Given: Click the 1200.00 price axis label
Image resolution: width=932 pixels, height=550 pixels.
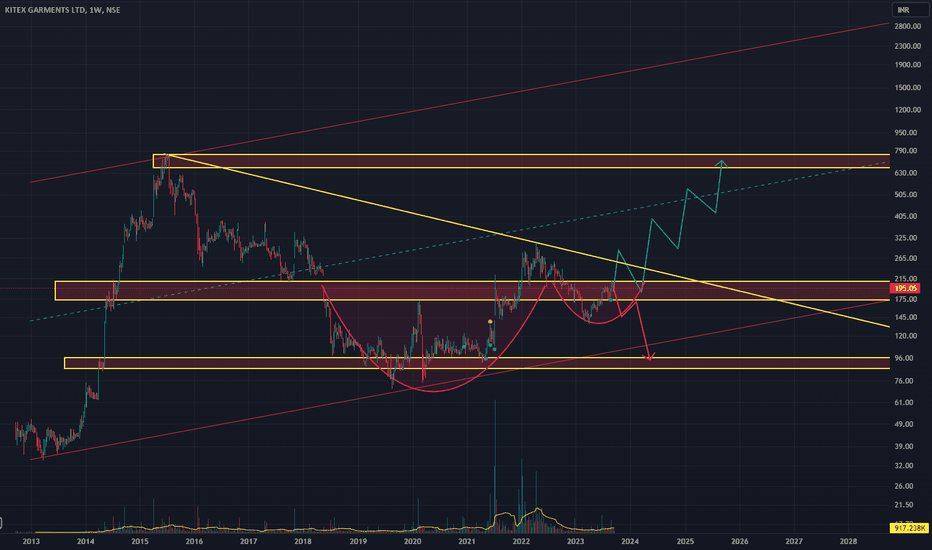Looking at the screenshot, I should click(x=908, y=110).
